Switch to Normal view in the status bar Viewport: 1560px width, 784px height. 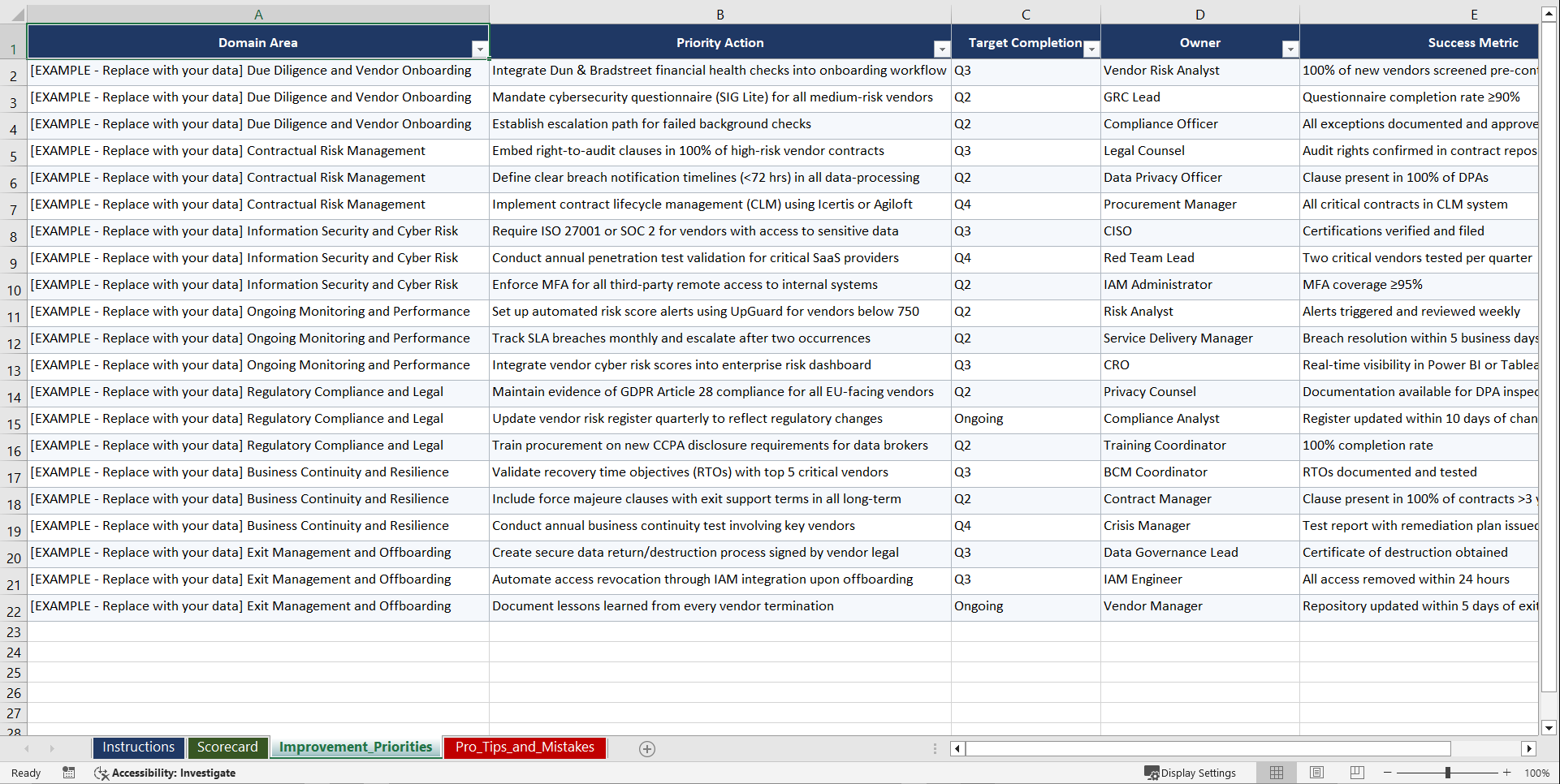tap(1276, 773)
